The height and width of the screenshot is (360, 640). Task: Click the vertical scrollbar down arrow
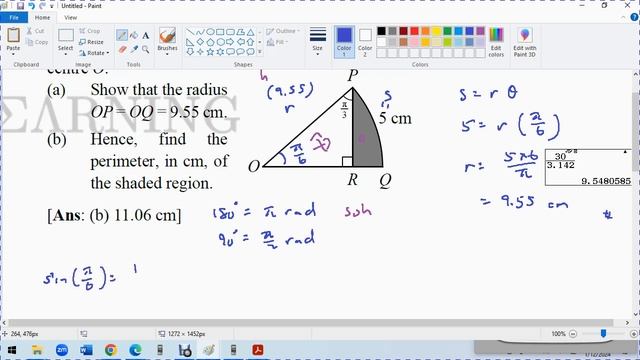pos(636,313)
